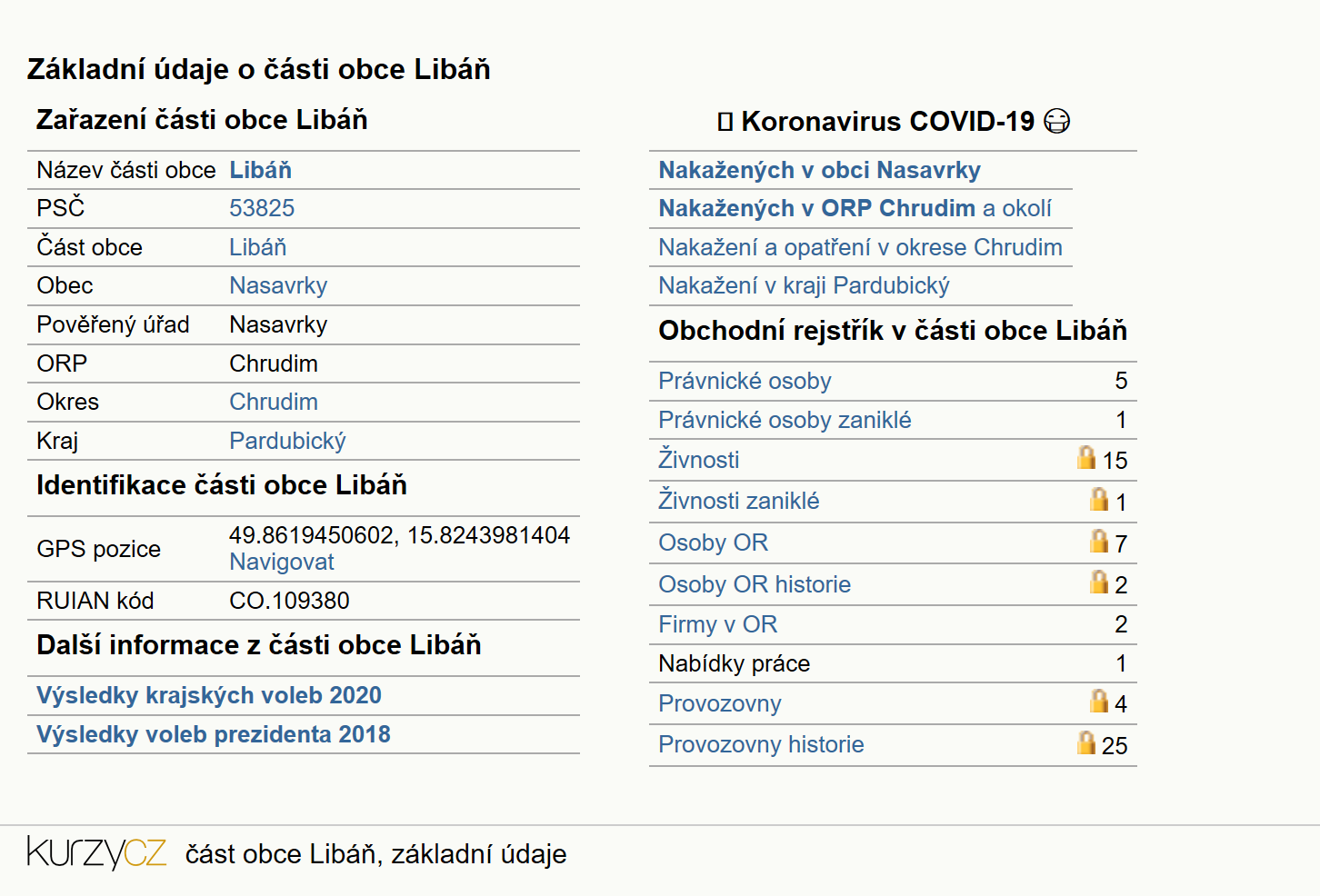Open Nakažení a opatření v okrese Chrudim
Viewport: 1320px width, 896px height.
coord(860,247)
